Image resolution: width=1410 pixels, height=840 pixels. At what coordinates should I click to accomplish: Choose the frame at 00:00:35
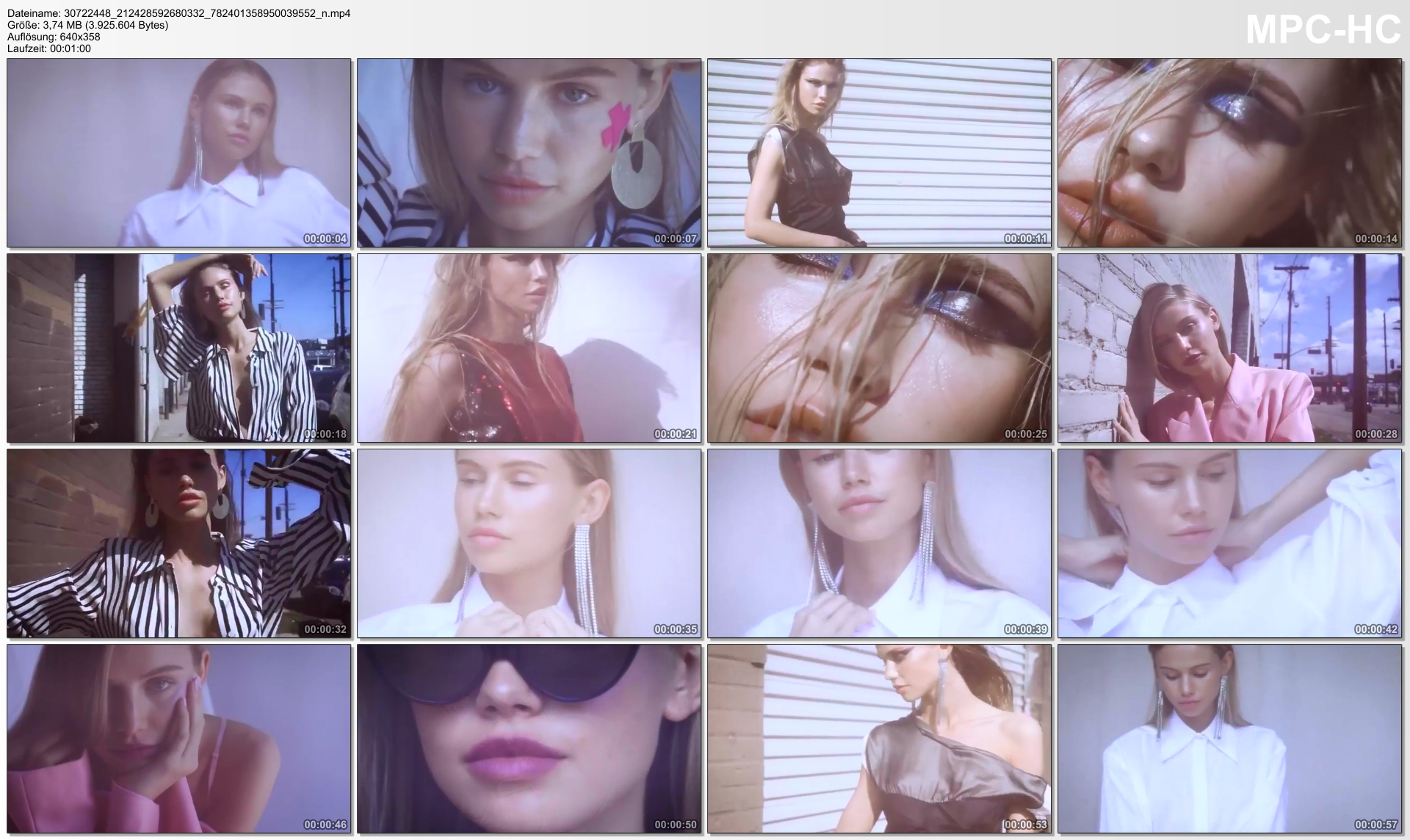[x=529, y=543]
